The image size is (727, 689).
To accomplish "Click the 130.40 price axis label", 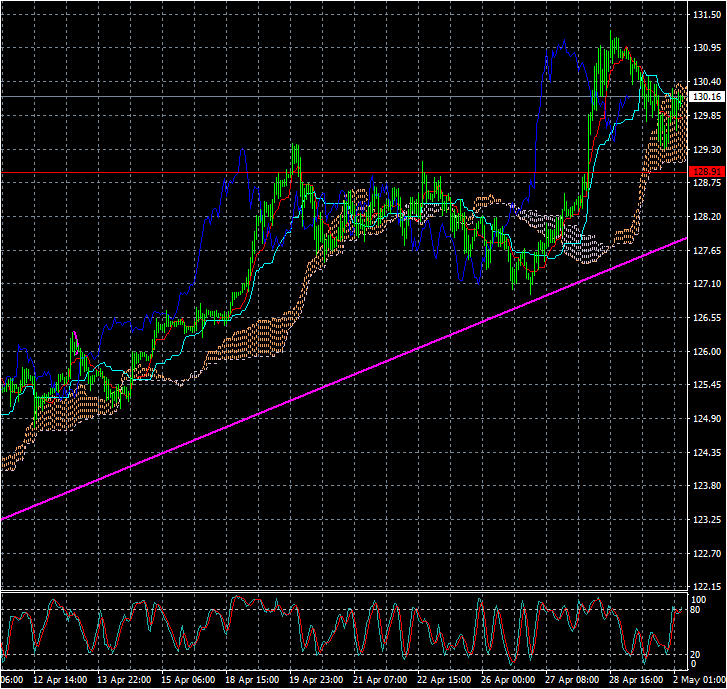I will click(707, 82).
